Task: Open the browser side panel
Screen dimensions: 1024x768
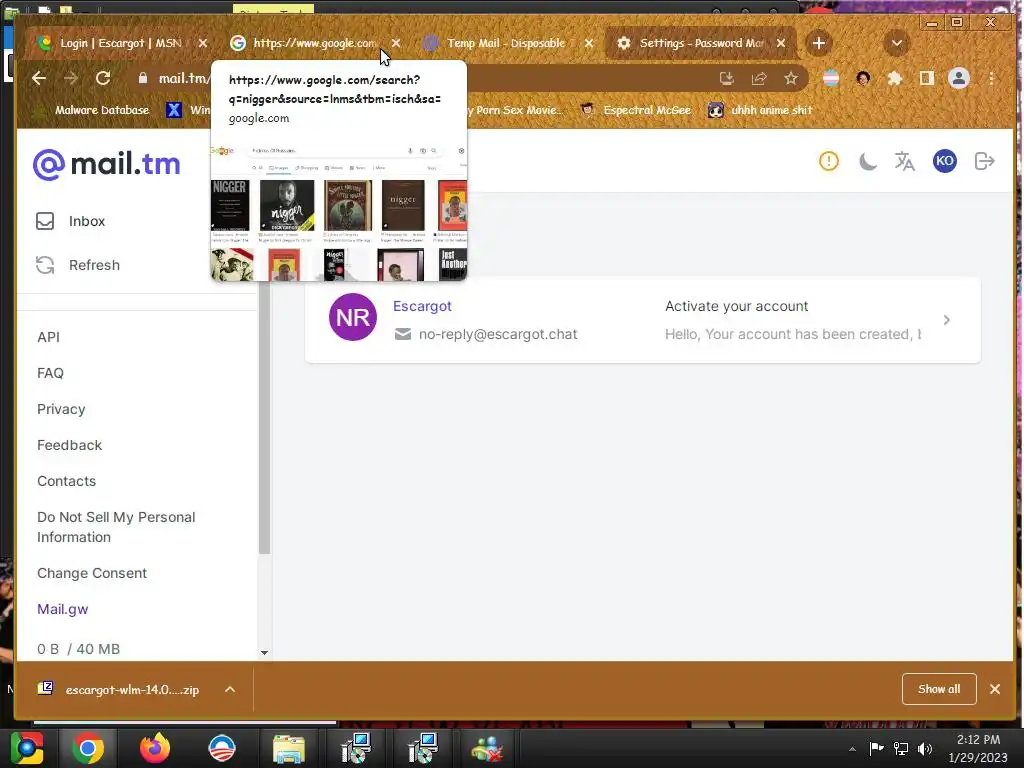Action: [927, 78]
